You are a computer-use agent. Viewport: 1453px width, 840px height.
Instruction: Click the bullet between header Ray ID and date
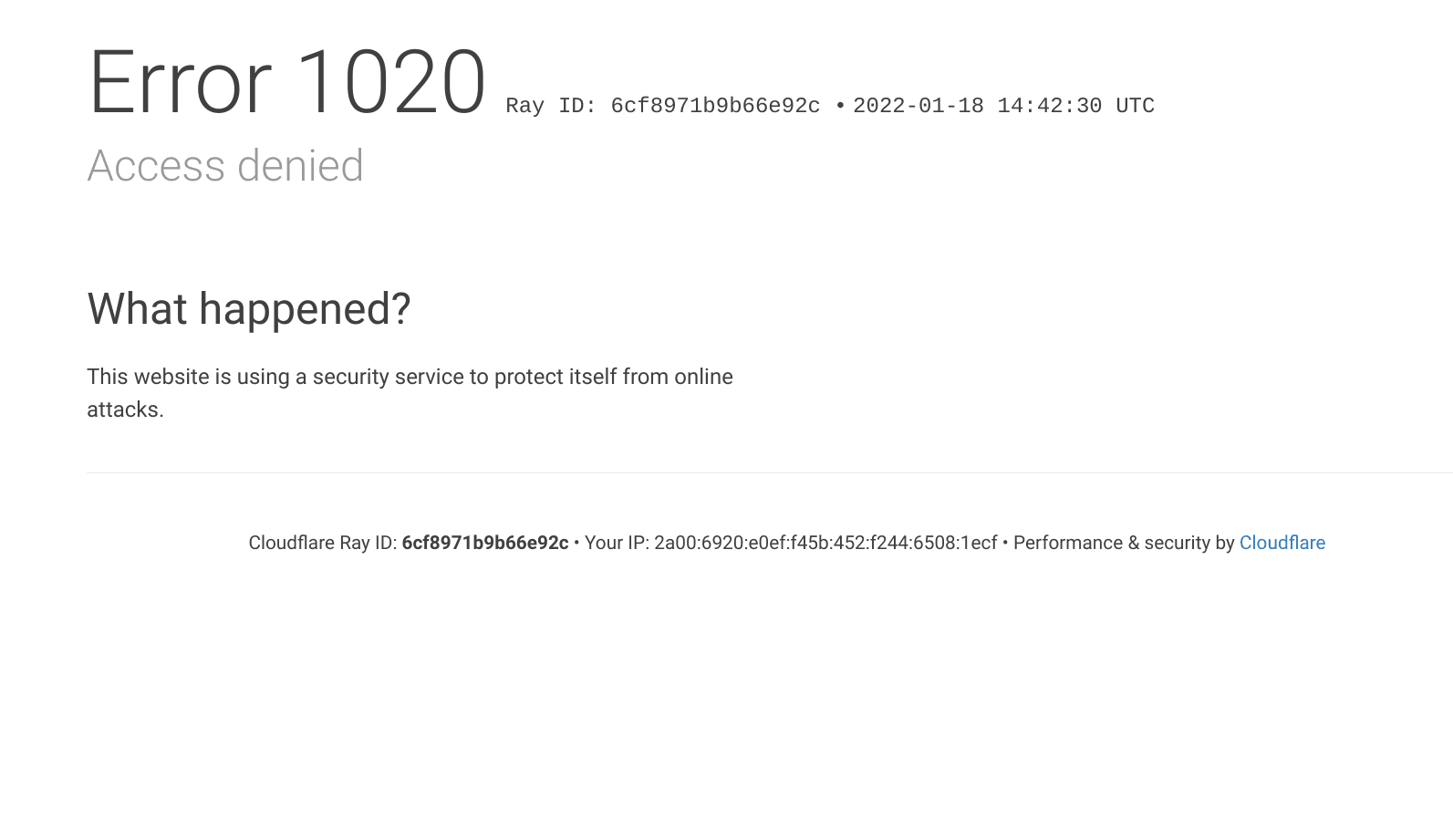click(840, 106)
